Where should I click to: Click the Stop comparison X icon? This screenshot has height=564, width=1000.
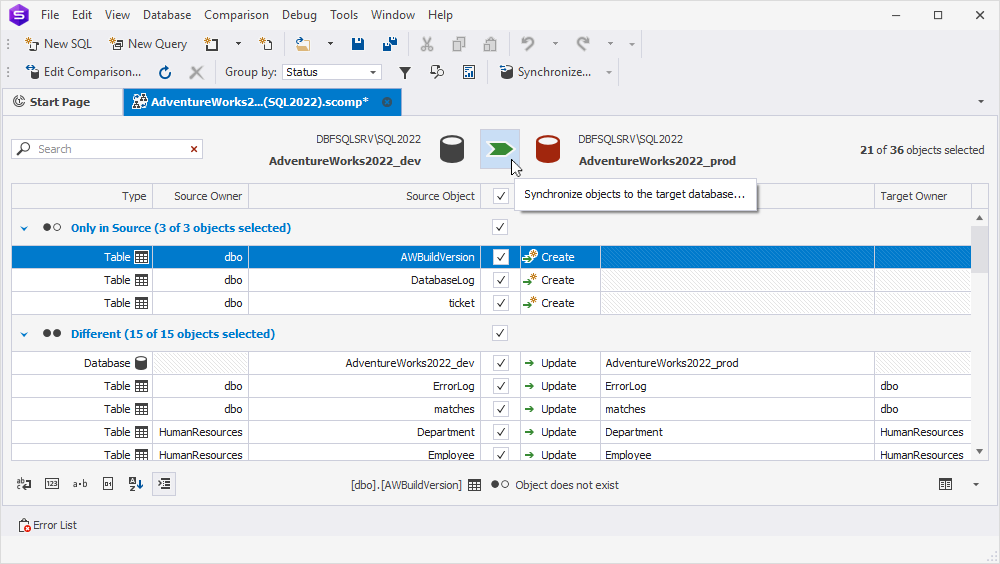pos(196,72)
